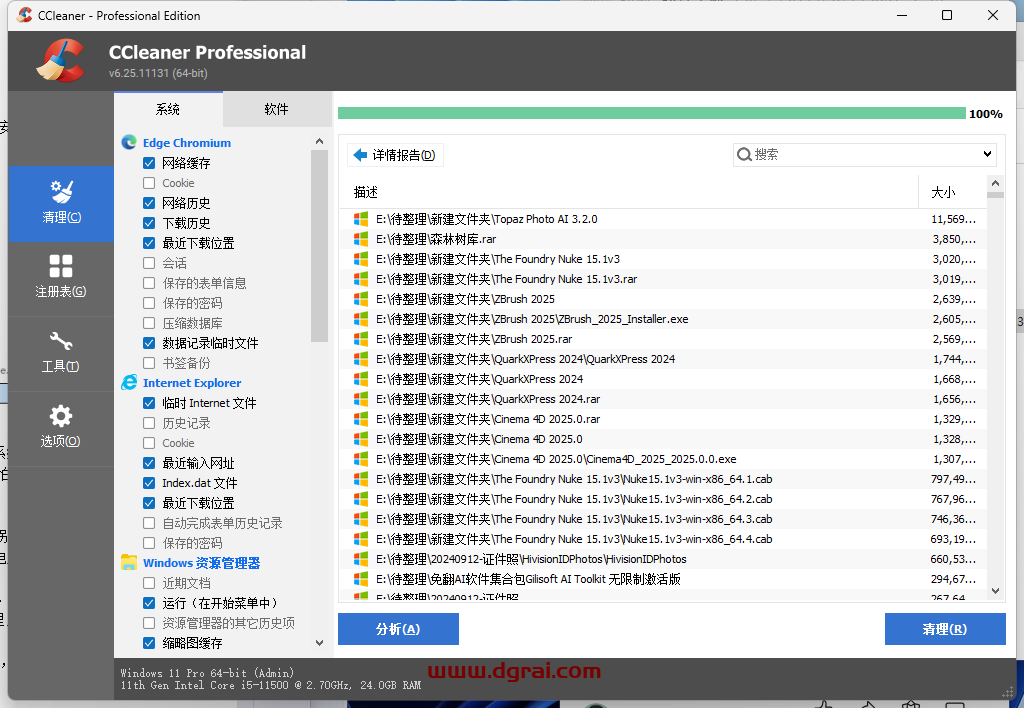Click Windows icon beside HivisionIDPhotos row
1024x708 pixels.
(360, 559)
